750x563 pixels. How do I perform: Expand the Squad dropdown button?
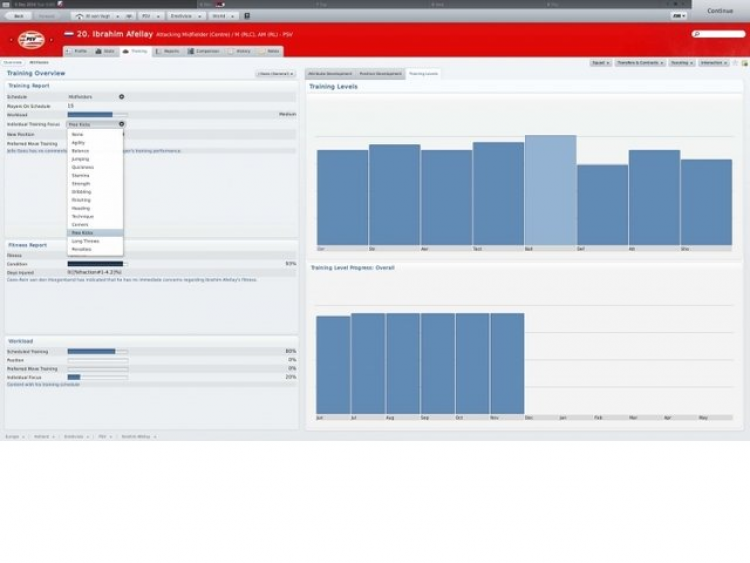[600, 63]
